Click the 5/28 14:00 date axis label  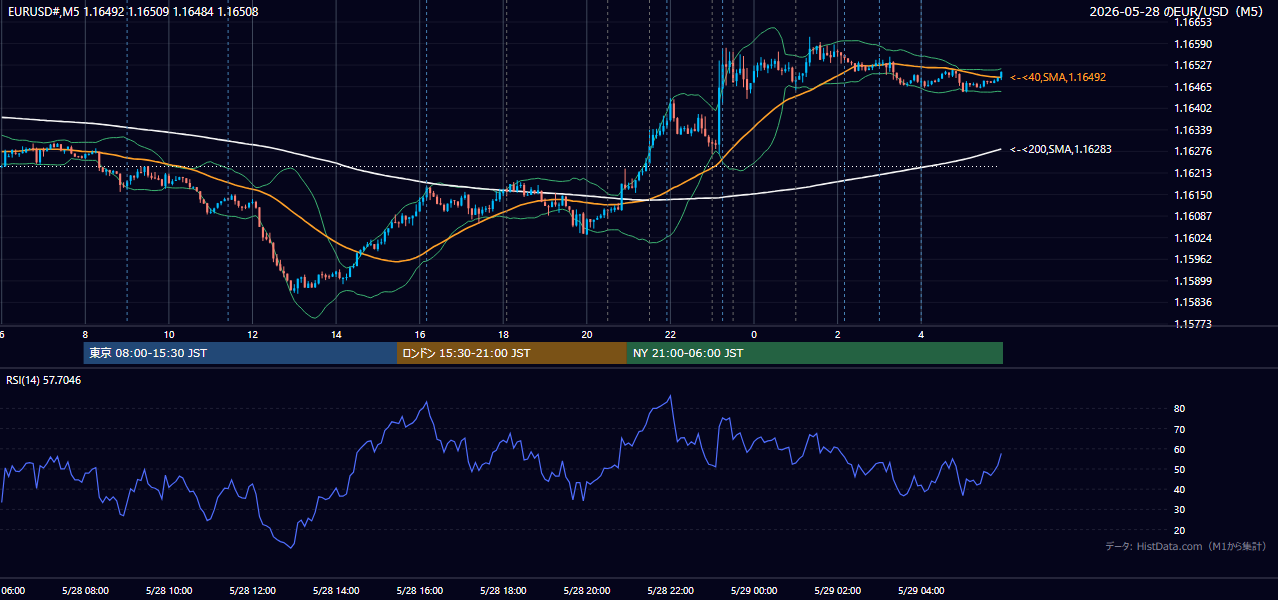tap(336, 591)
